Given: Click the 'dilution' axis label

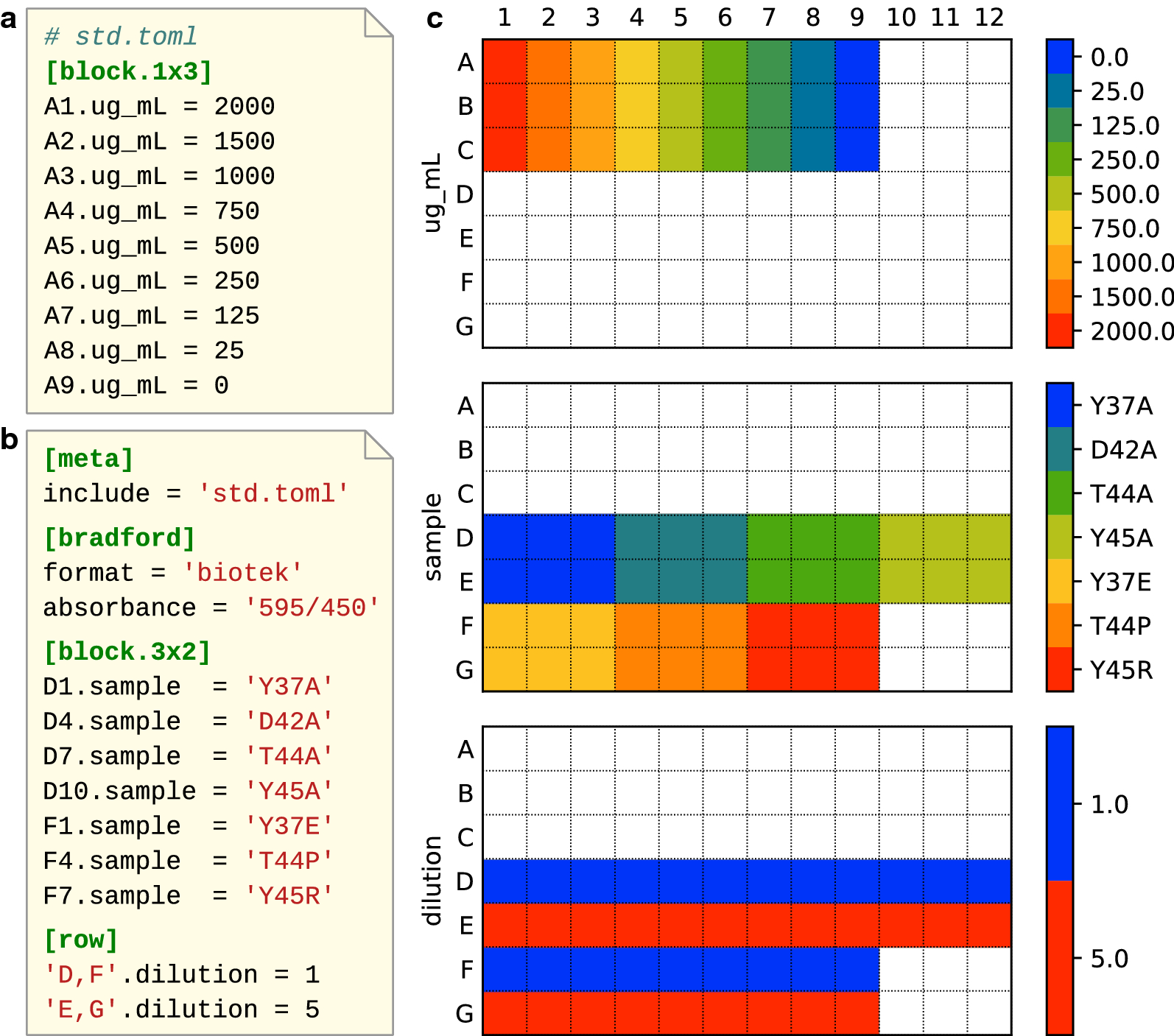Looking at the screenshot, I should pyautogui.click(x=432, y=881).
